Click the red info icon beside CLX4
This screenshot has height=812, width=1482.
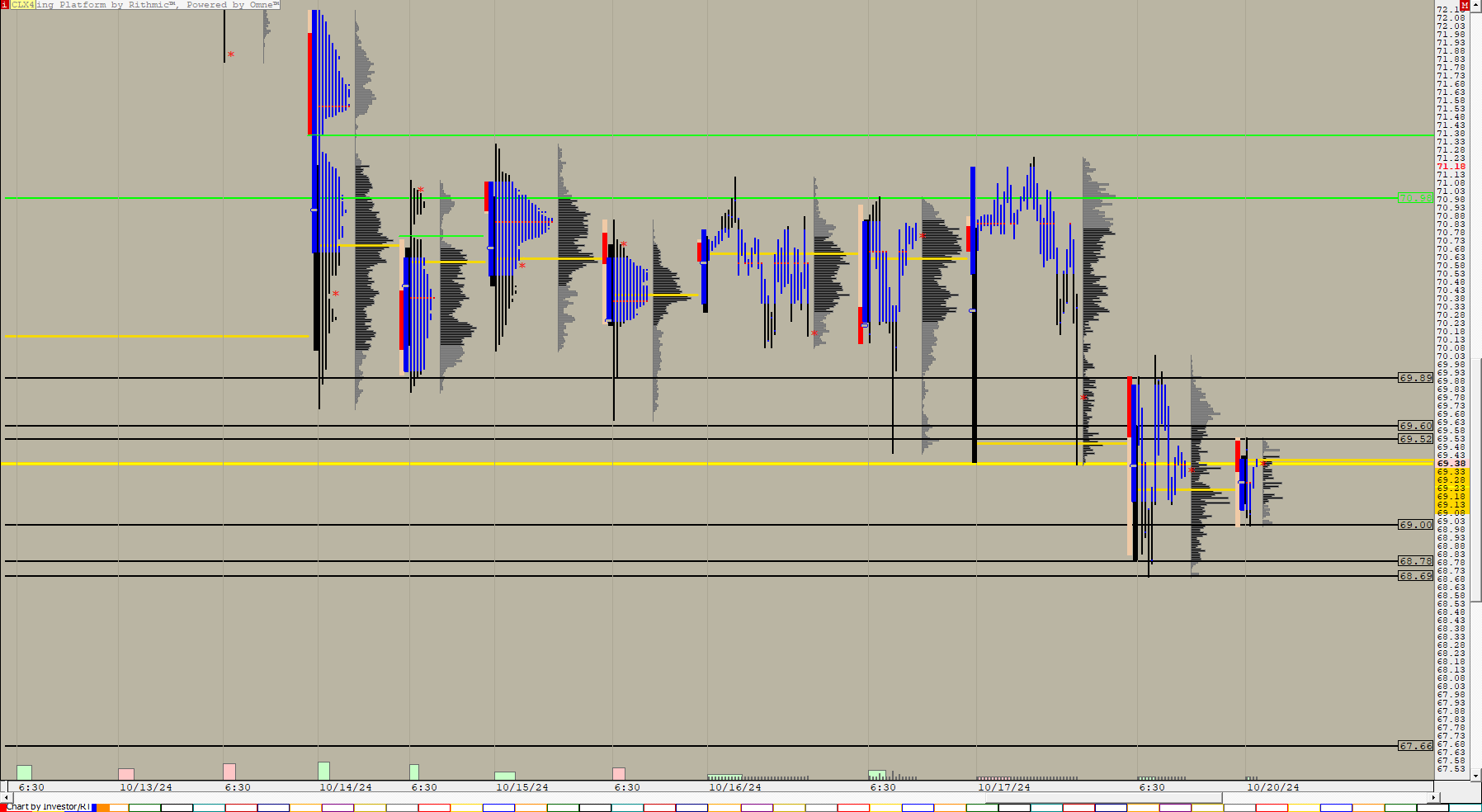tap(4, 5)
